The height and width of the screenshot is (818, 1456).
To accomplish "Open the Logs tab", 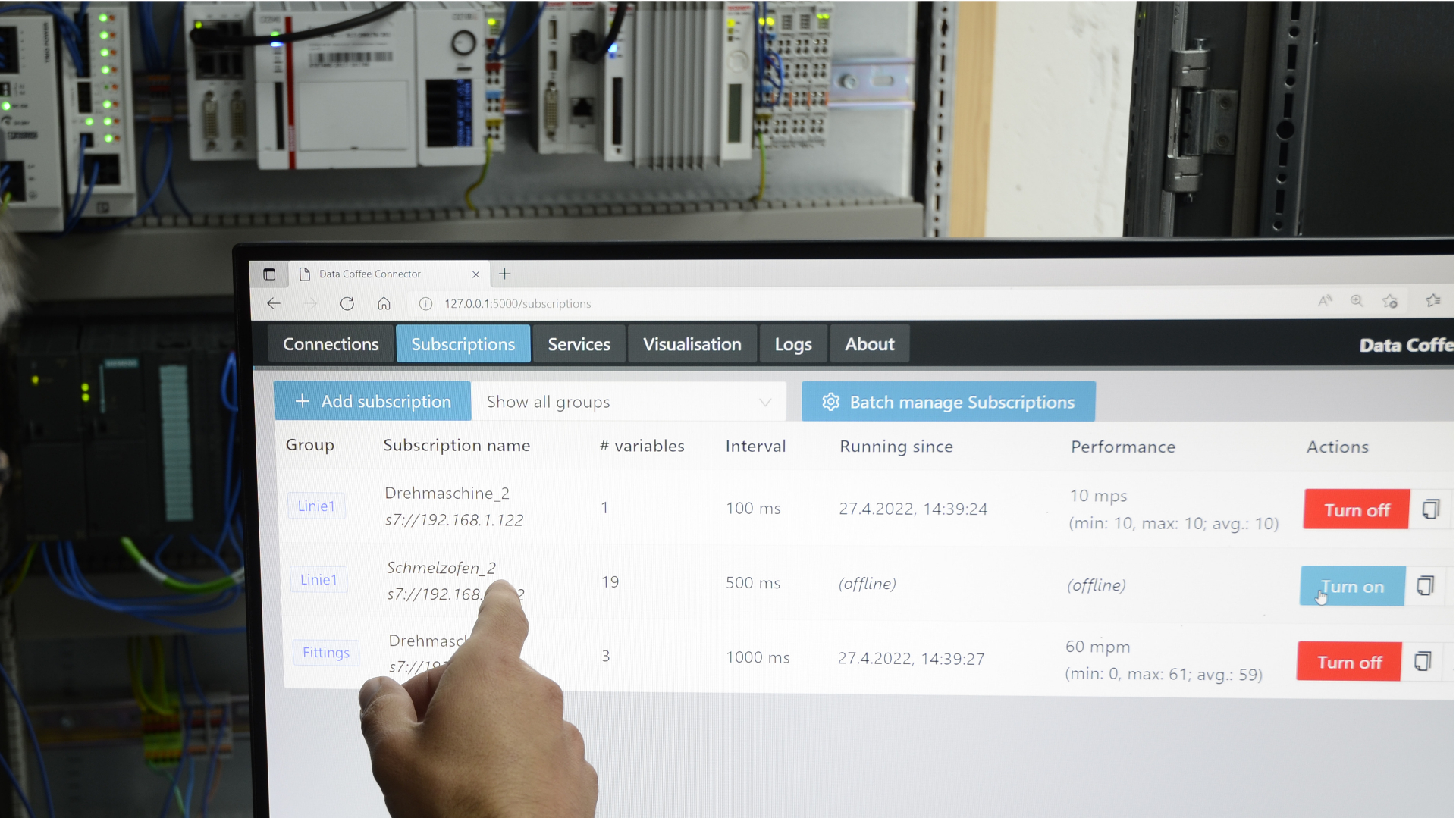I will coord(792,344).
